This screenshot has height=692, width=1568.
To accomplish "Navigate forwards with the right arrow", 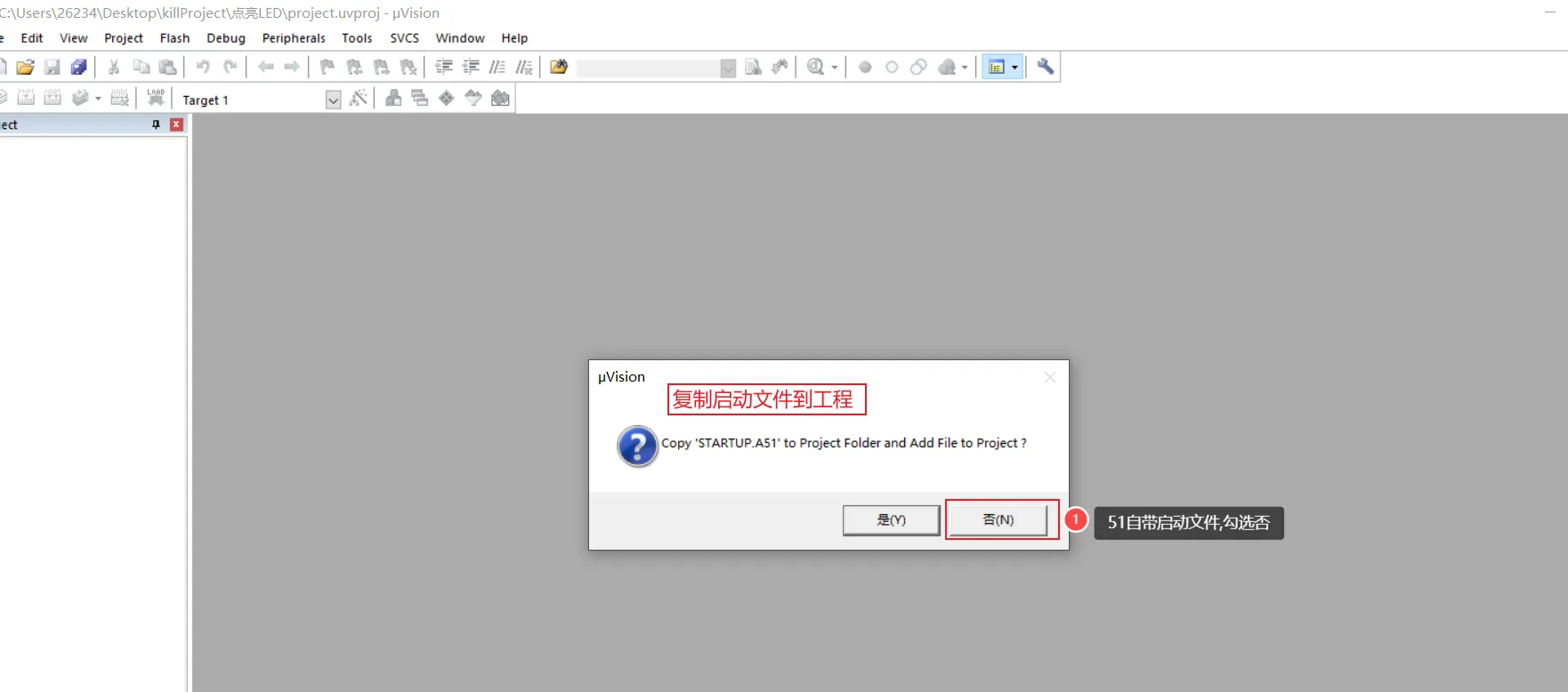I will coord(292,67).
